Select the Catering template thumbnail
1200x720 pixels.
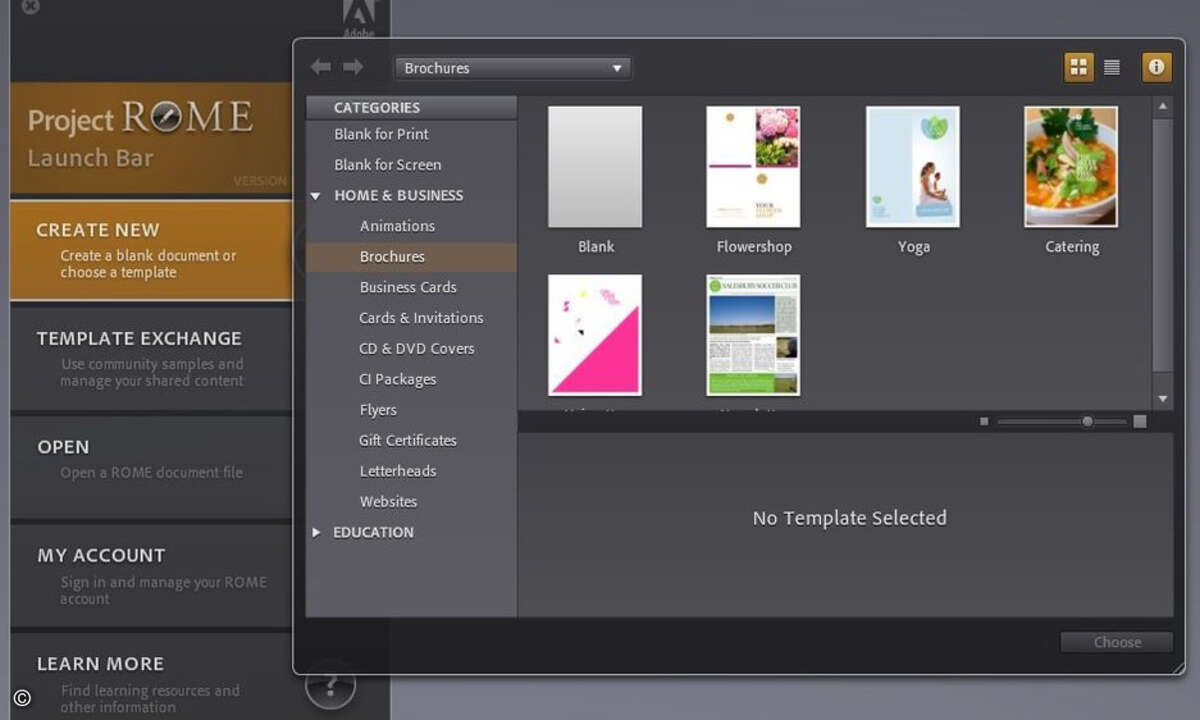tap(1071, 167)
